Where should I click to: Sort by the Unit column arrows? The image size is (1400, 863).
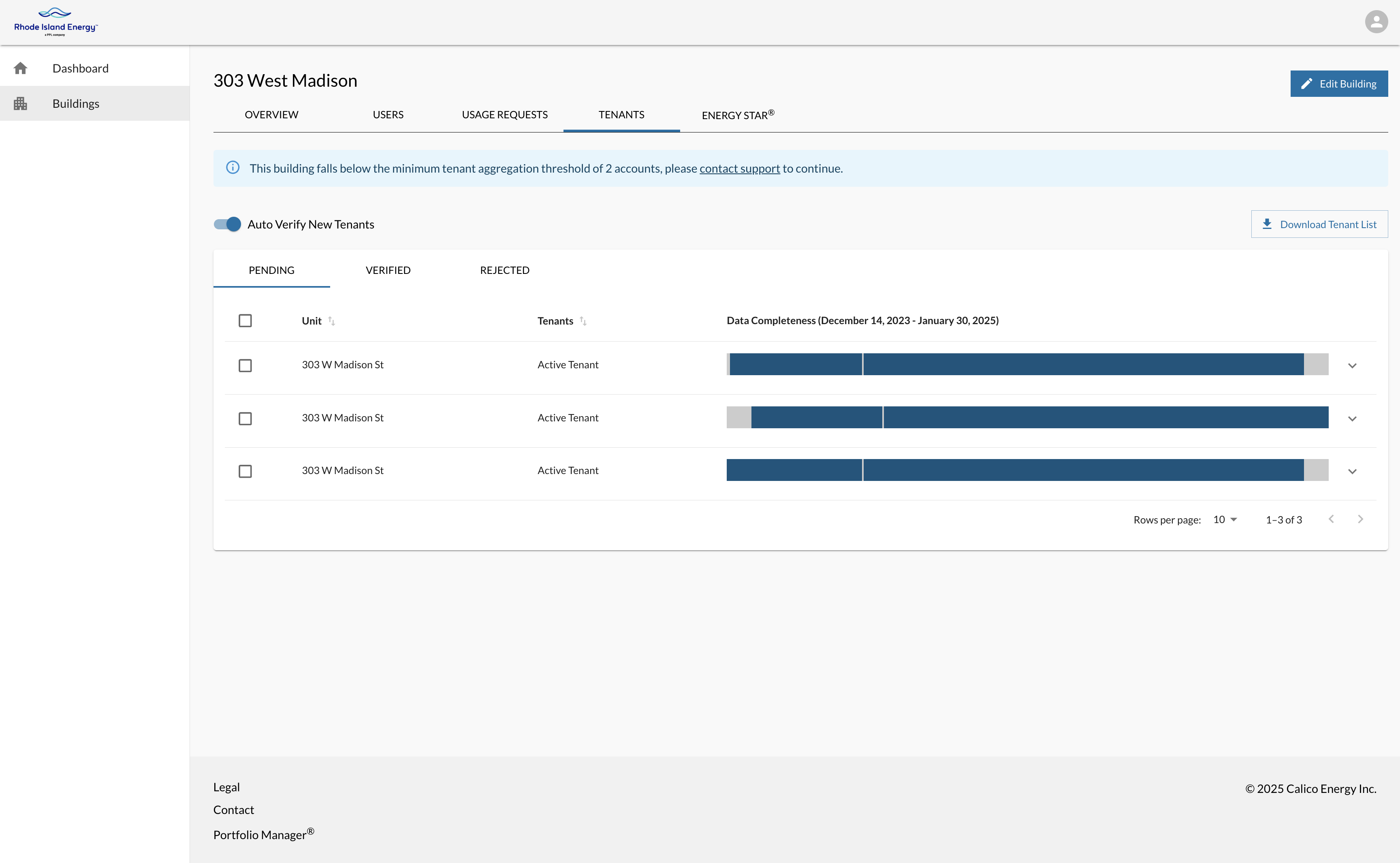click(331, 321)
